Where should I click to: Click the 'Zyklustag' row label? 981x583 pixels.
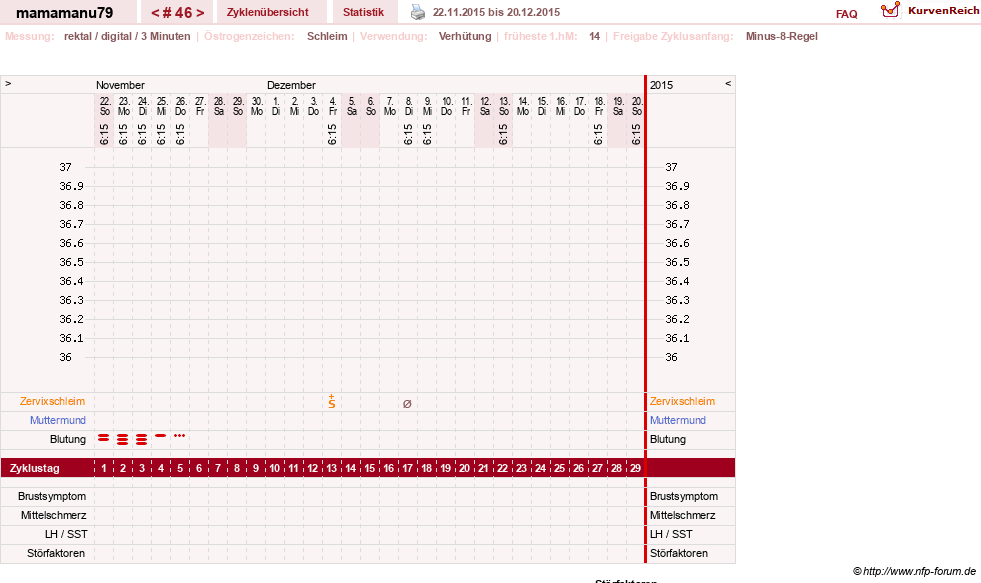click(35, 468)
